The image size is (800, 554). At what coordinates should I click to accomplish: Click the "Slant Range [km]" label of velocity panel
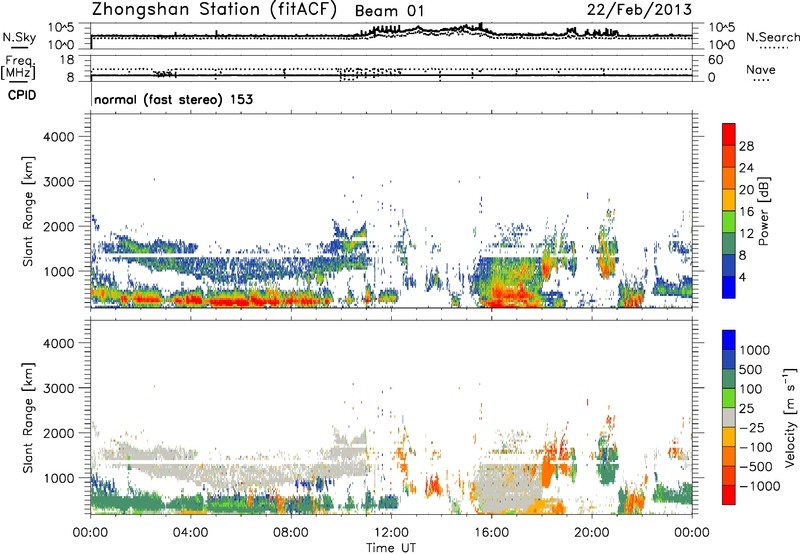[x=28, y=418]
